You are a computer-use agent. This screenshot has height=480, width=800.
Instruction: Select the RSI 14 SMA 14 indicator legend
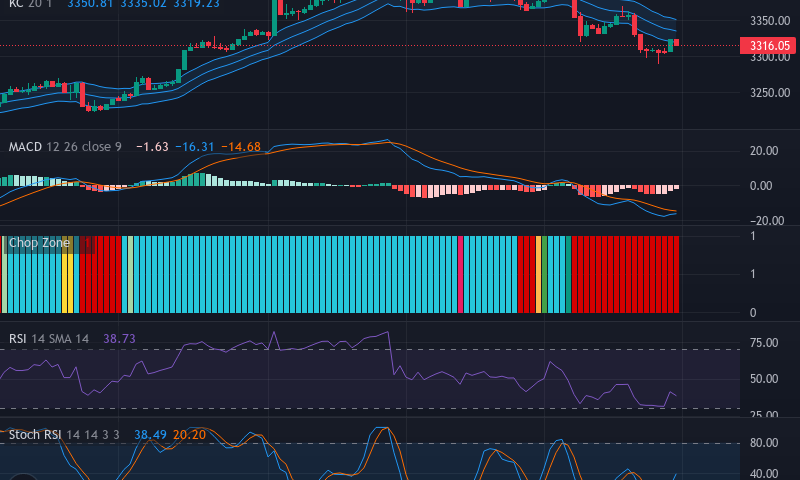pyautogui.click(x=49, y=339)
